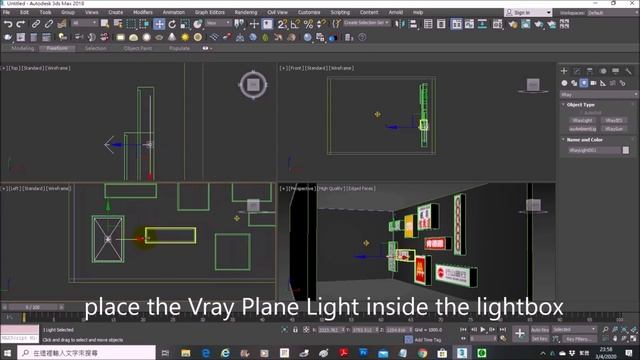Open Create Selection Set dropdown
Viewport: 640px width, 360px height.
click(367, 23)
